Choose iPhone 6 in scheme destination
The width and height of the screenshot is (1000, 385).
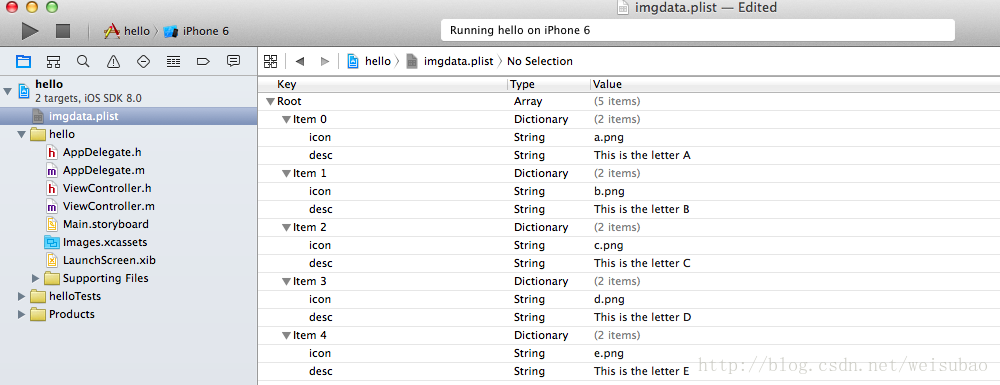pos(196,31)
